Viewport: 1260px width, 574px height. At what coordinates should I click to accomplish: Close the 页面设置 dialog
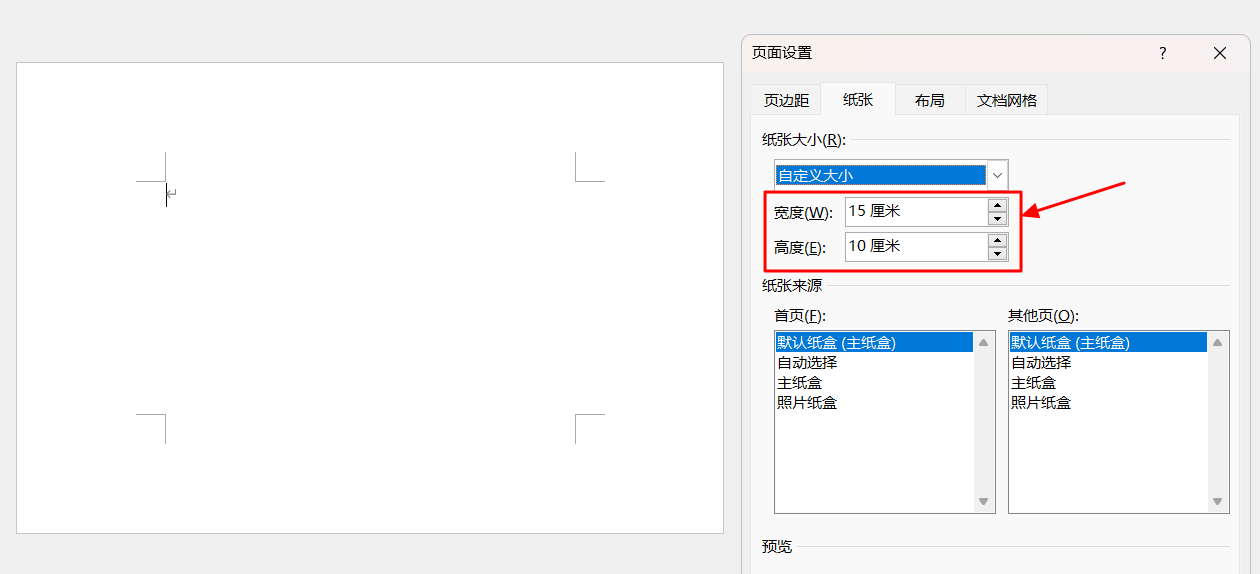point(1220,53)
